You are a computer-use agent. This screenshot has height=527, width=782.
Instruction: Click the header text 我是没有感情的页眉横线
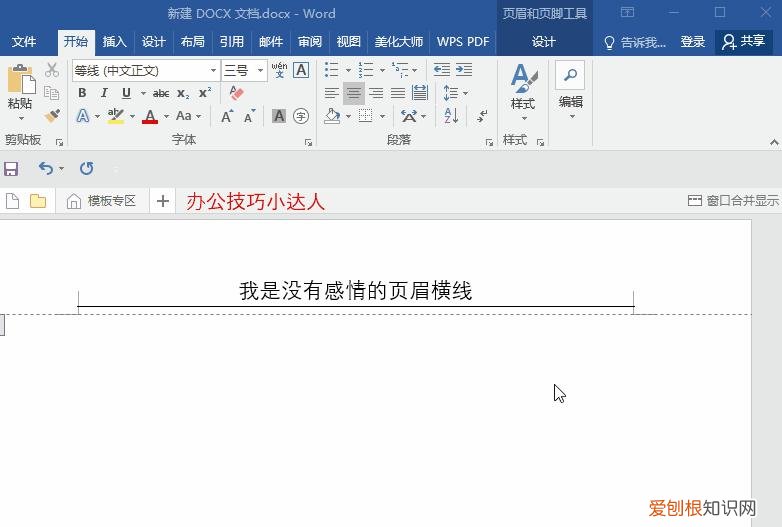(x=356, y=291)
